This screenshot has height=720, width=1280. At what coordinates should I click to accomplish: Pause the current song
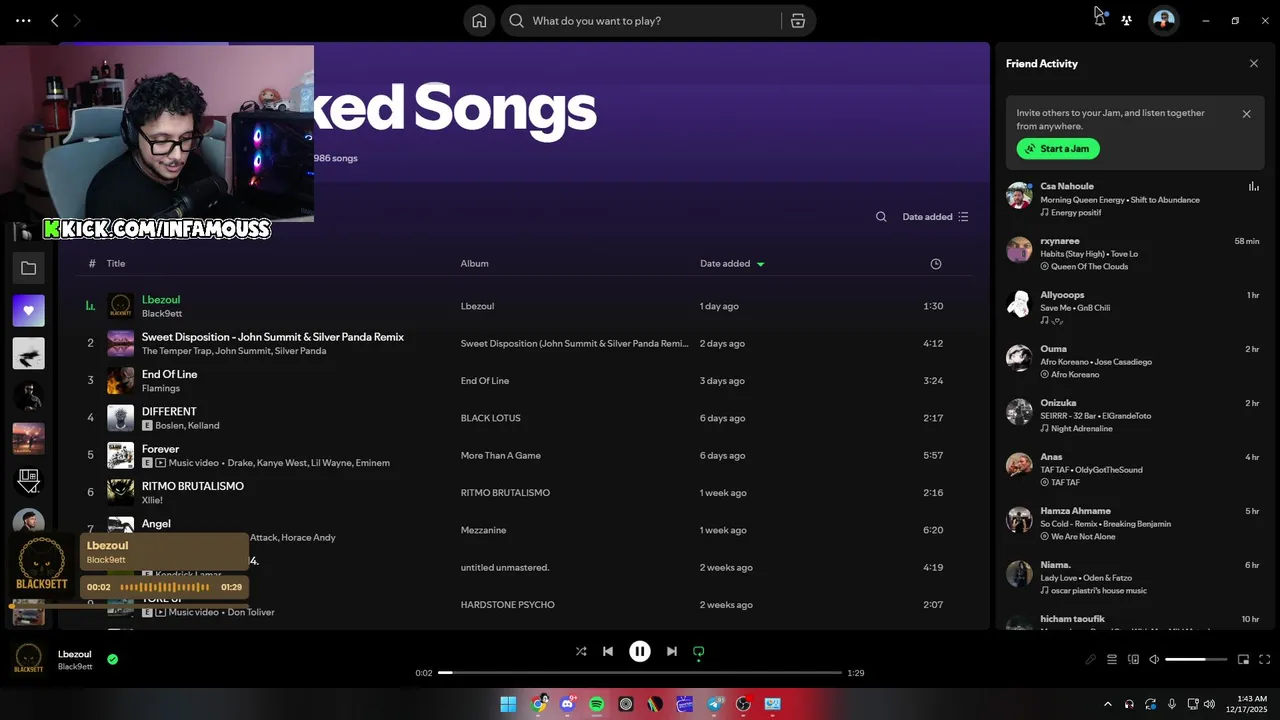pos(640,651)
